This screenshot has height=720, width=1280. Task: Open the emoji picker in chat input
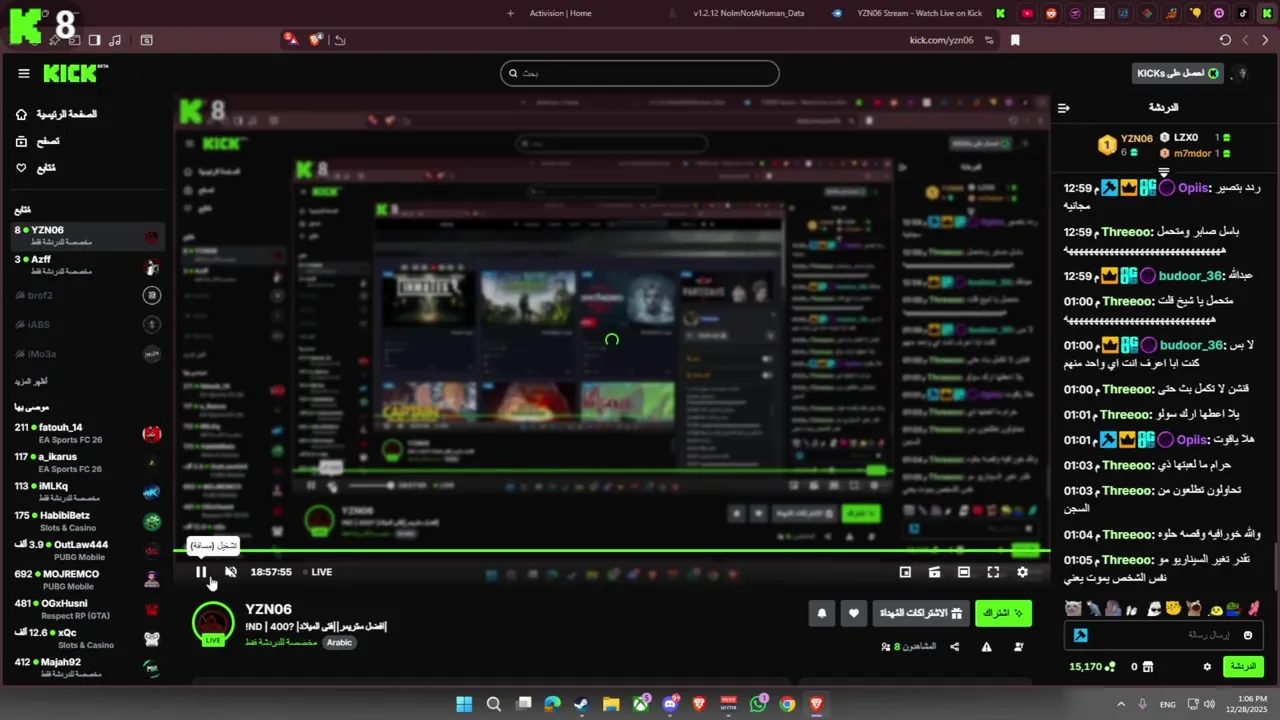click(1248, 635)
